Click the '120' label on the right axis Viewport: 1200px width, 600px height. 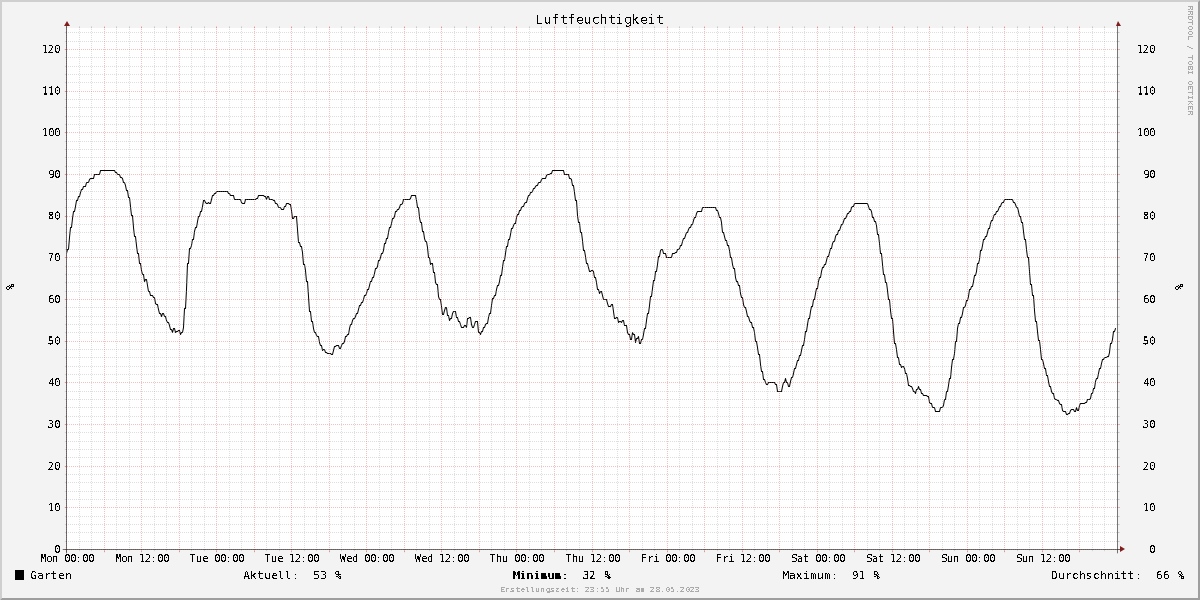[1146, 49]
